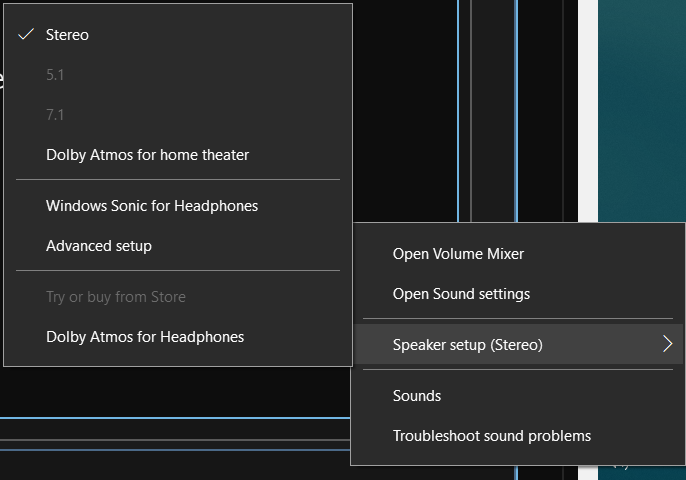Select the Stereo speaker configuration
This screenshot has width=686, height=480.
(x=67, y=35)
